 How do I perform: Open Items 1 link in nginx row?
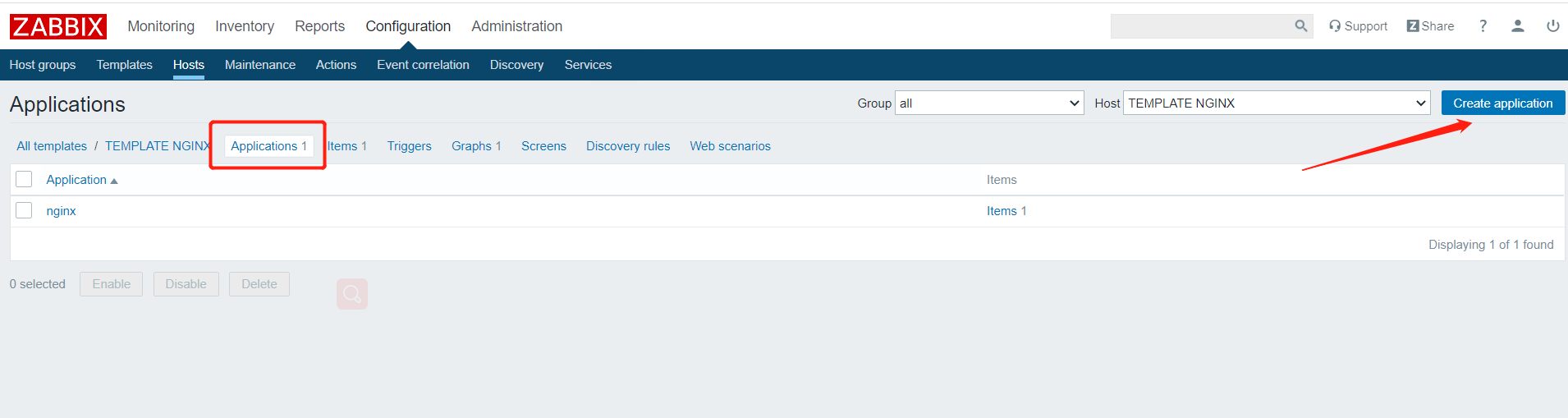point(1006,211)
